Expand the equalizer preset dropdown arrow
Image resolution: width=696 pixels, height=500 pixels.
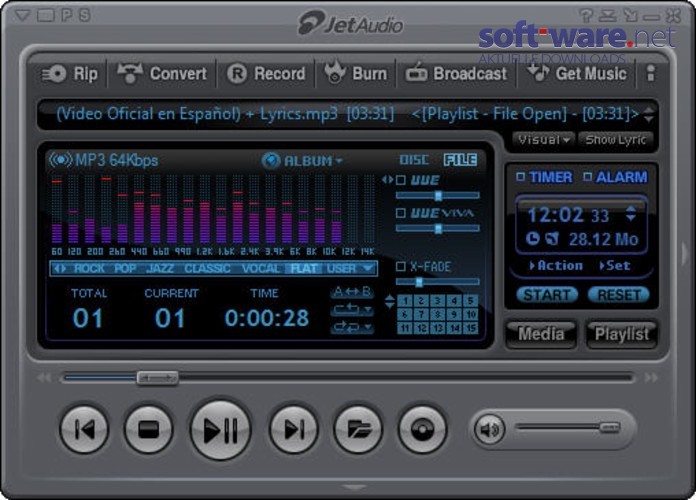[368, 268]
